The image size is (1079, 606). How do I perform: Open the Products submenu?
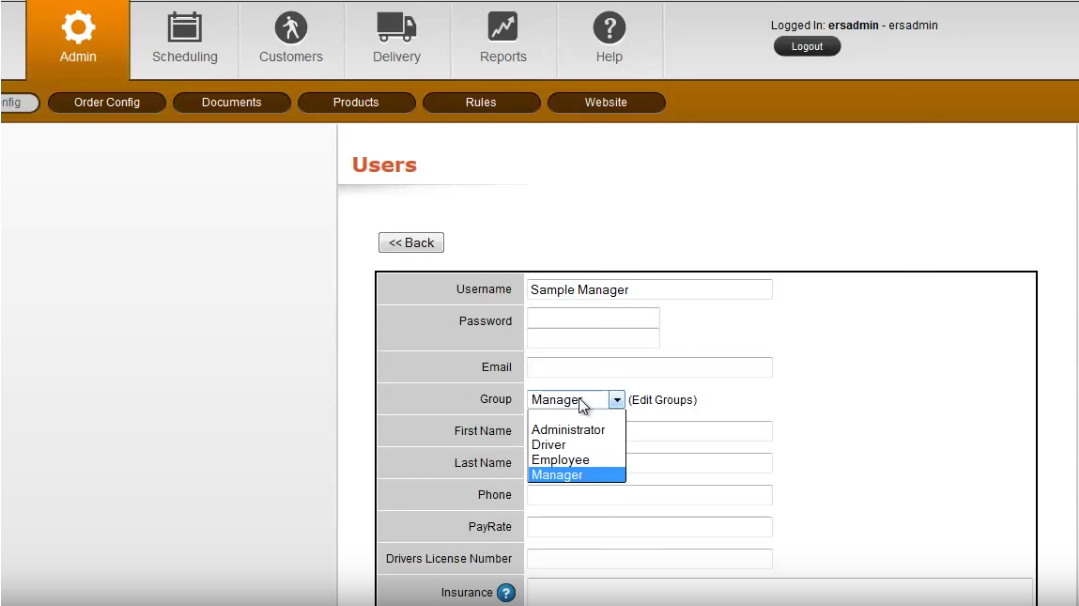[x=356, y=102]
